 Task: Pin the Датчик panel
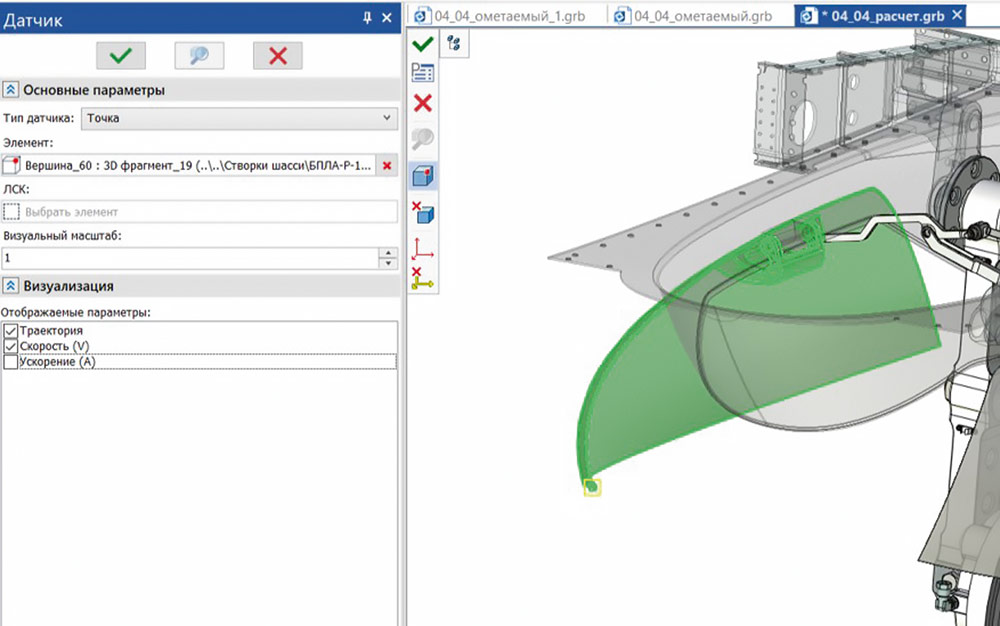coord(367,17)
